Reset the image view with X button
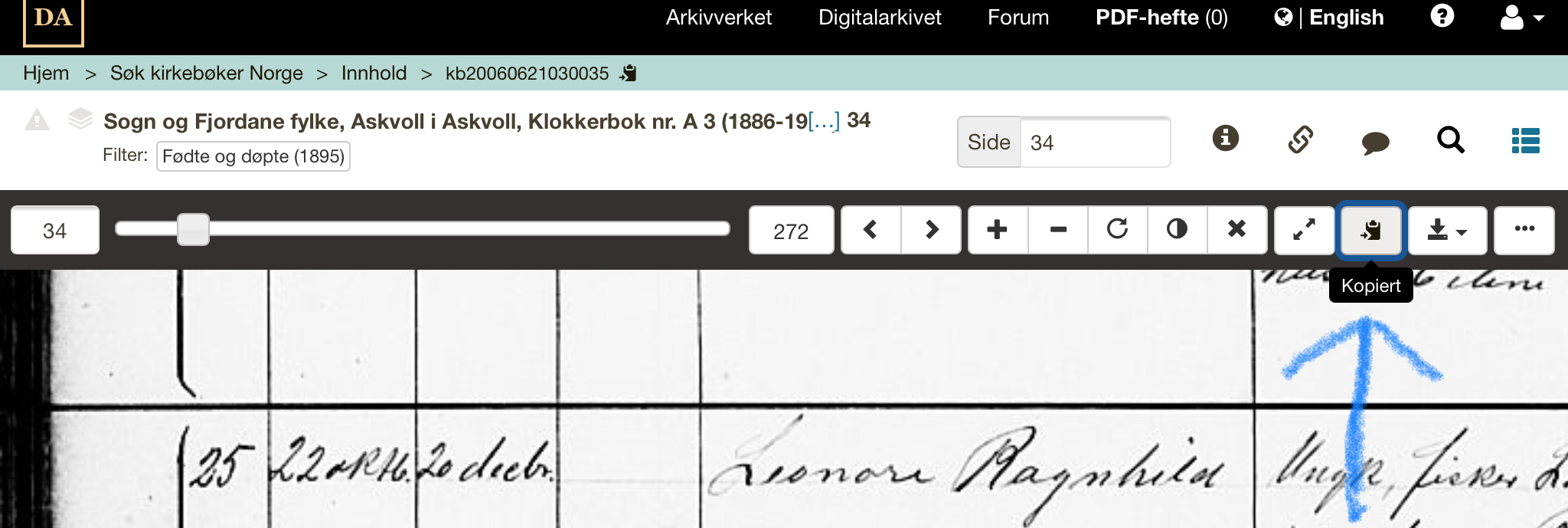This screenshot has width=1568, height=528. click(1237, 230)
